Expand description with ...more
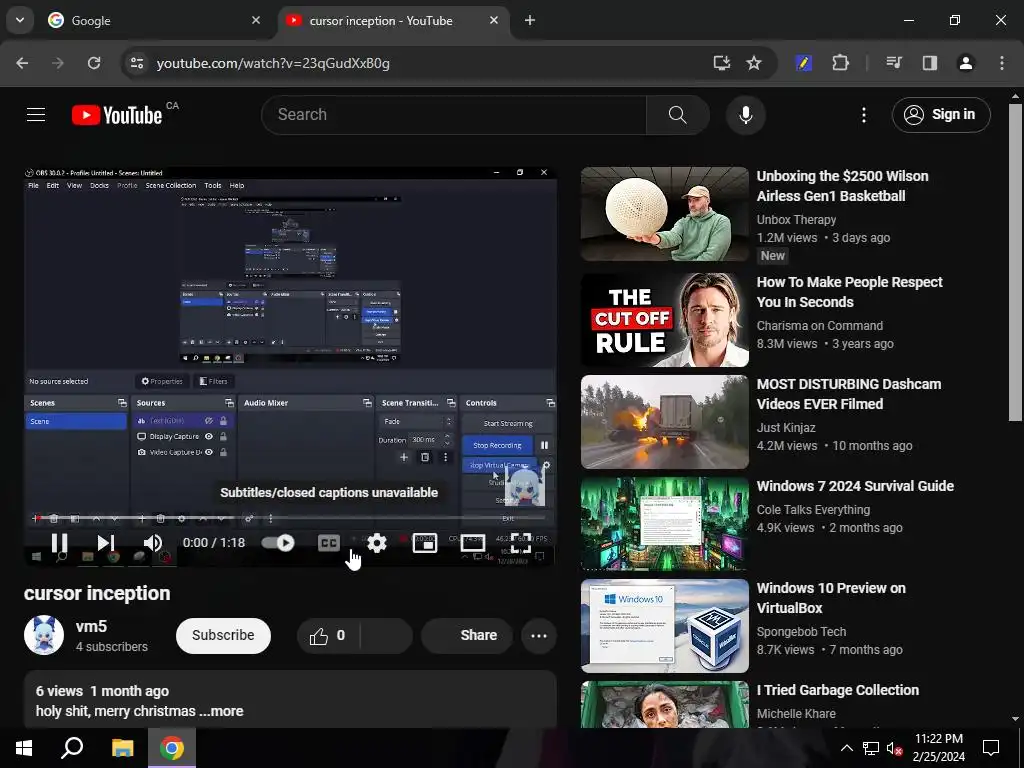 point(221,711)
